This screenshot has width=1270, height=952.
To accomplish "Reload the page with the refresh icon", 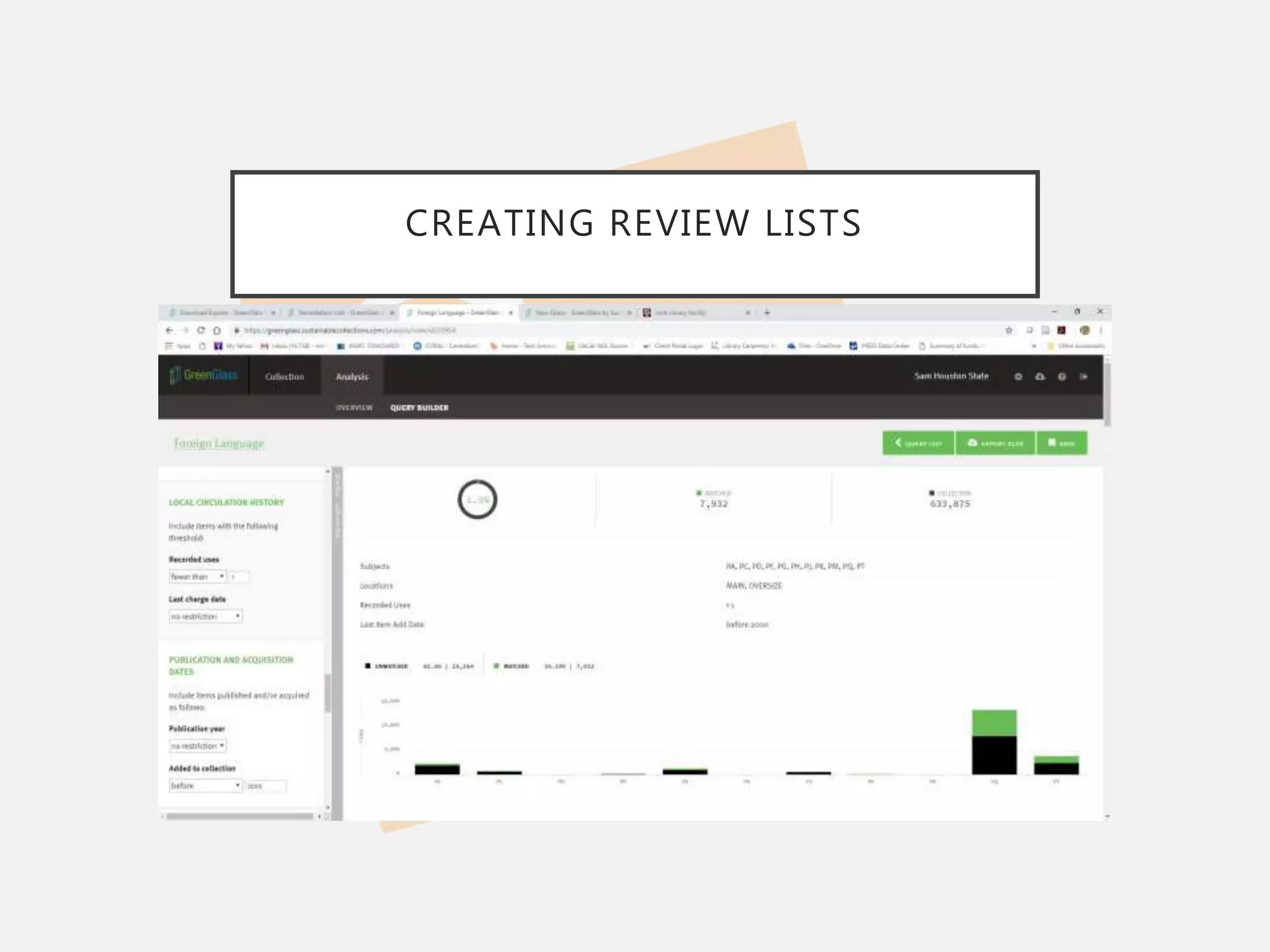I will pos(201,330).
